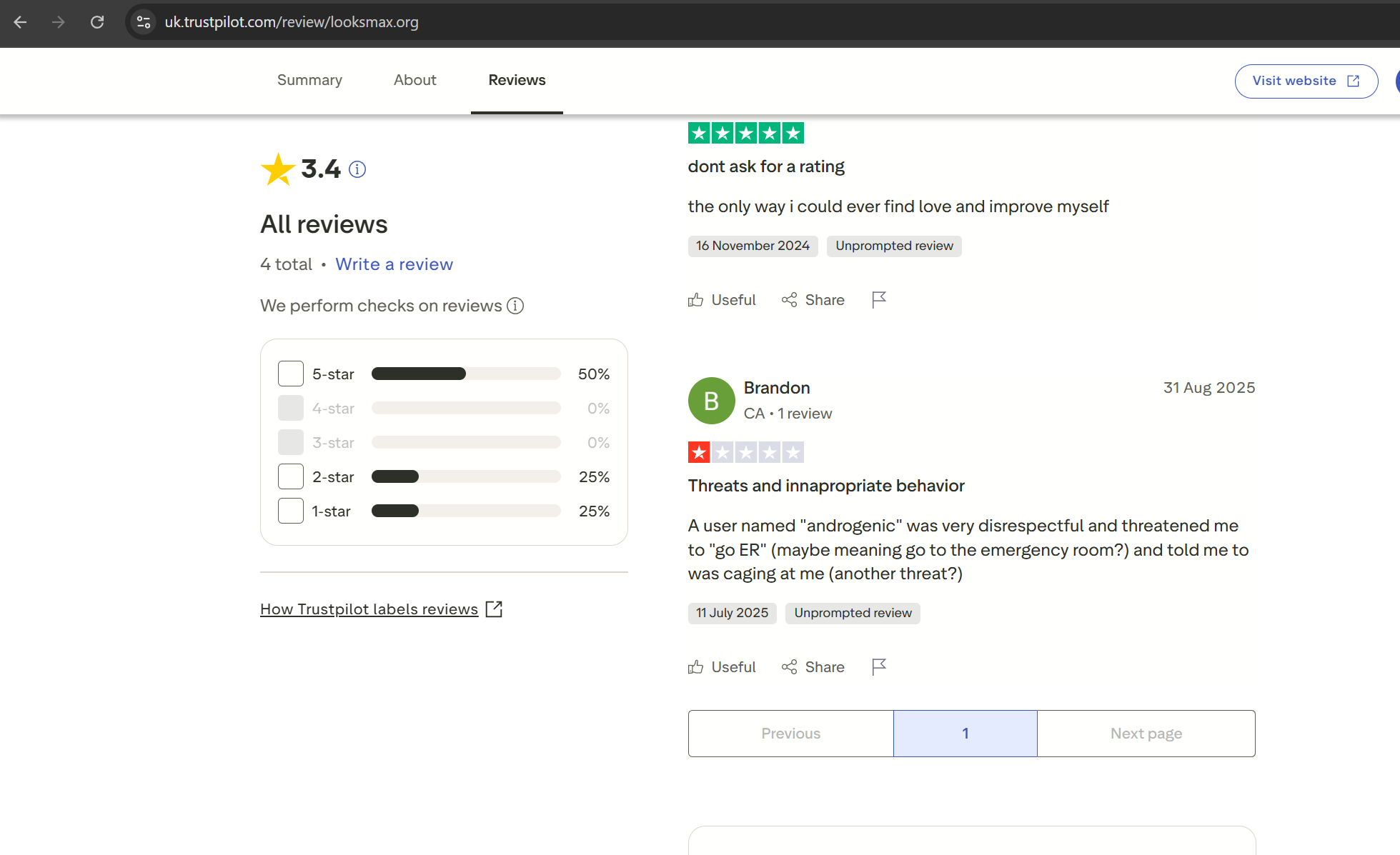Open site information icon in address bar
The image size is (1400, 855).
pos(144,22)
